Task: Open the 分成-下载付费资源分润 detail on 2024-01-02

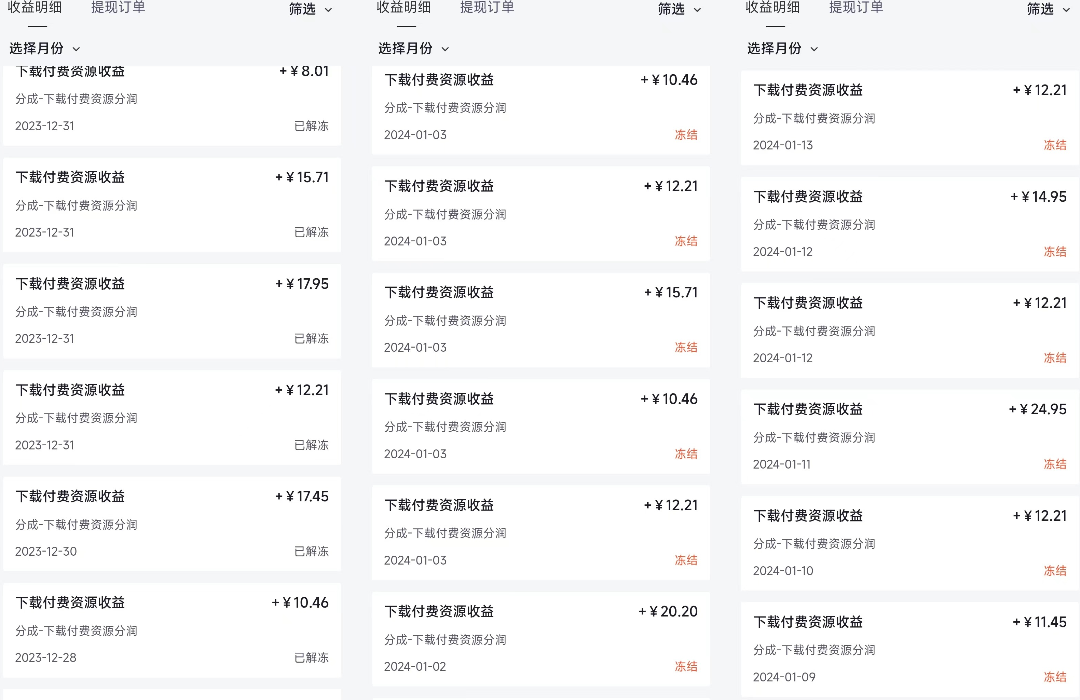Action: click(x=447, y=639)
